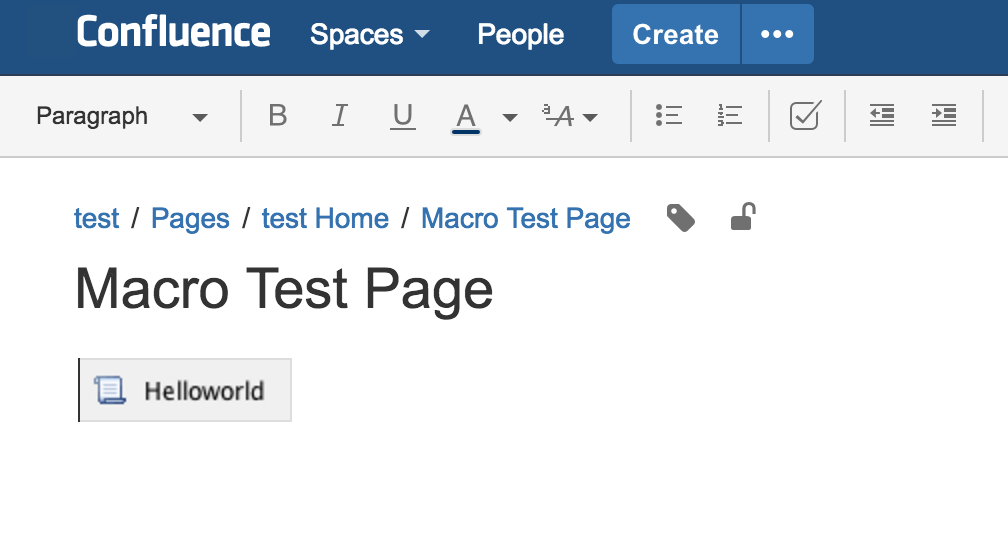
Task: Indent the current paragraph
Action: [x=943, y=116]
